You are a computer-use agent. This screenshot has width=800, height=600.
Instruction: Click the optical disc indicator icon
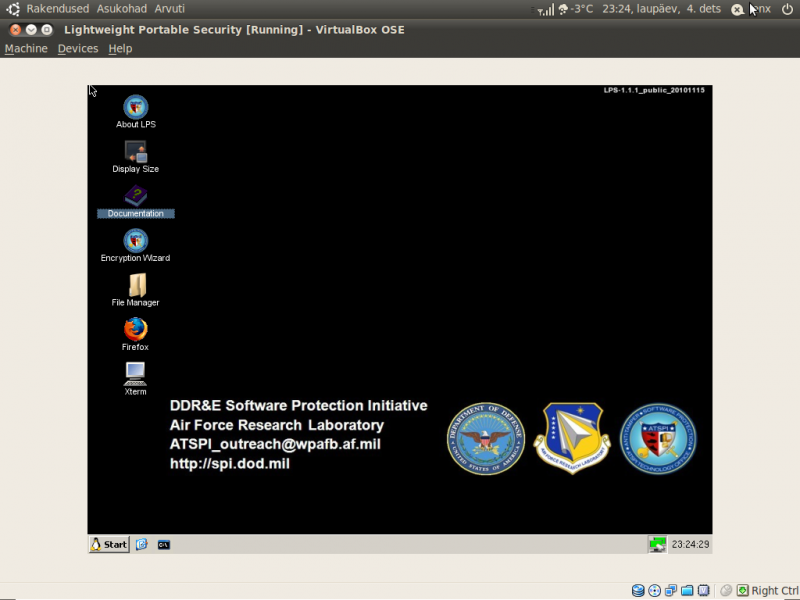(x=654, y=590)
